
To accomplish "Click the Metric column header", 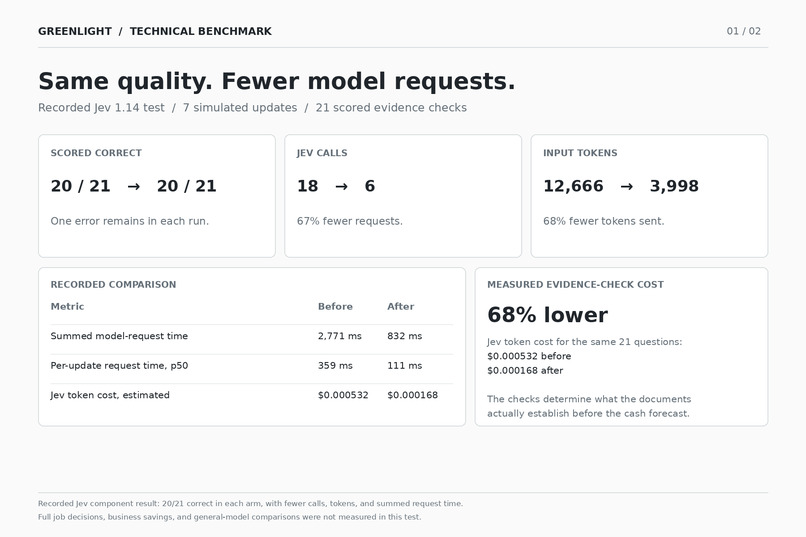I will click(67, 306).
